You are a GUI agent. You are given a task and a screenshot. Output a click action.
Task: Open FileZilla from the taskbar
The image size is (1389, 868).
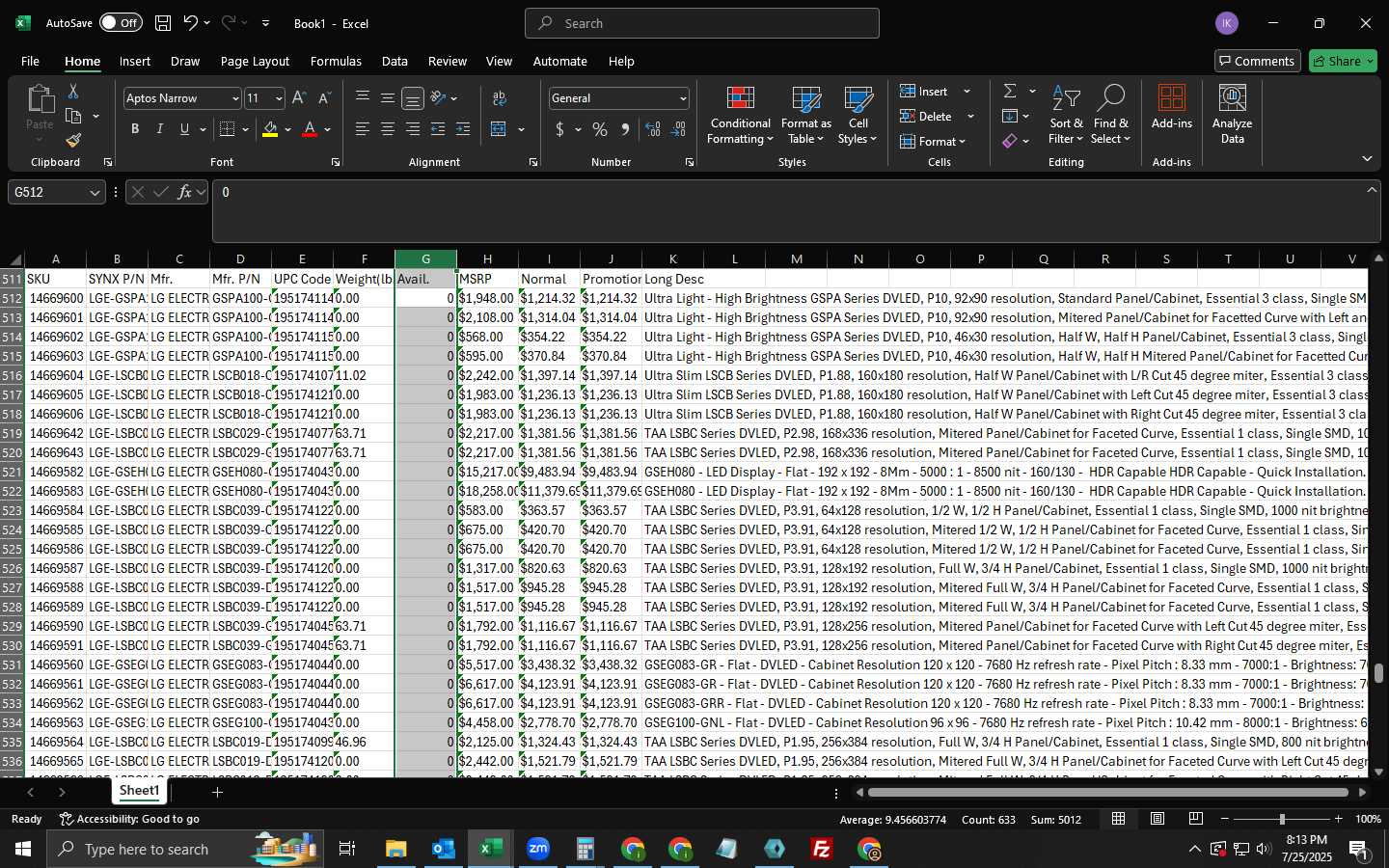(822, 849)
